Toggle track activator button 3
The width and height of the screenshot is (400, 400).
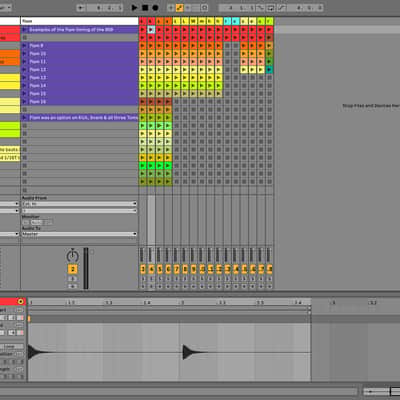pos(143,269)
